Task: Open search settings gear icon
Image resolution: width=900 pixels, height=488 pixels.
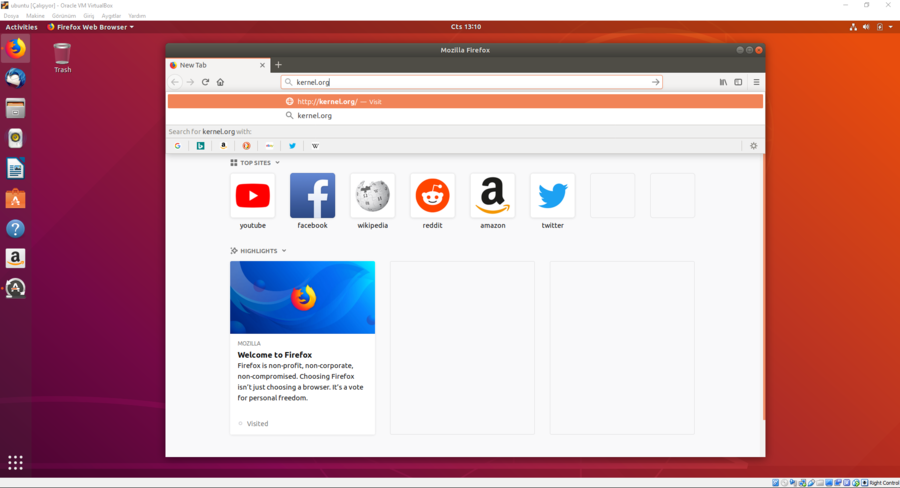Action: [x=753, y=146]
